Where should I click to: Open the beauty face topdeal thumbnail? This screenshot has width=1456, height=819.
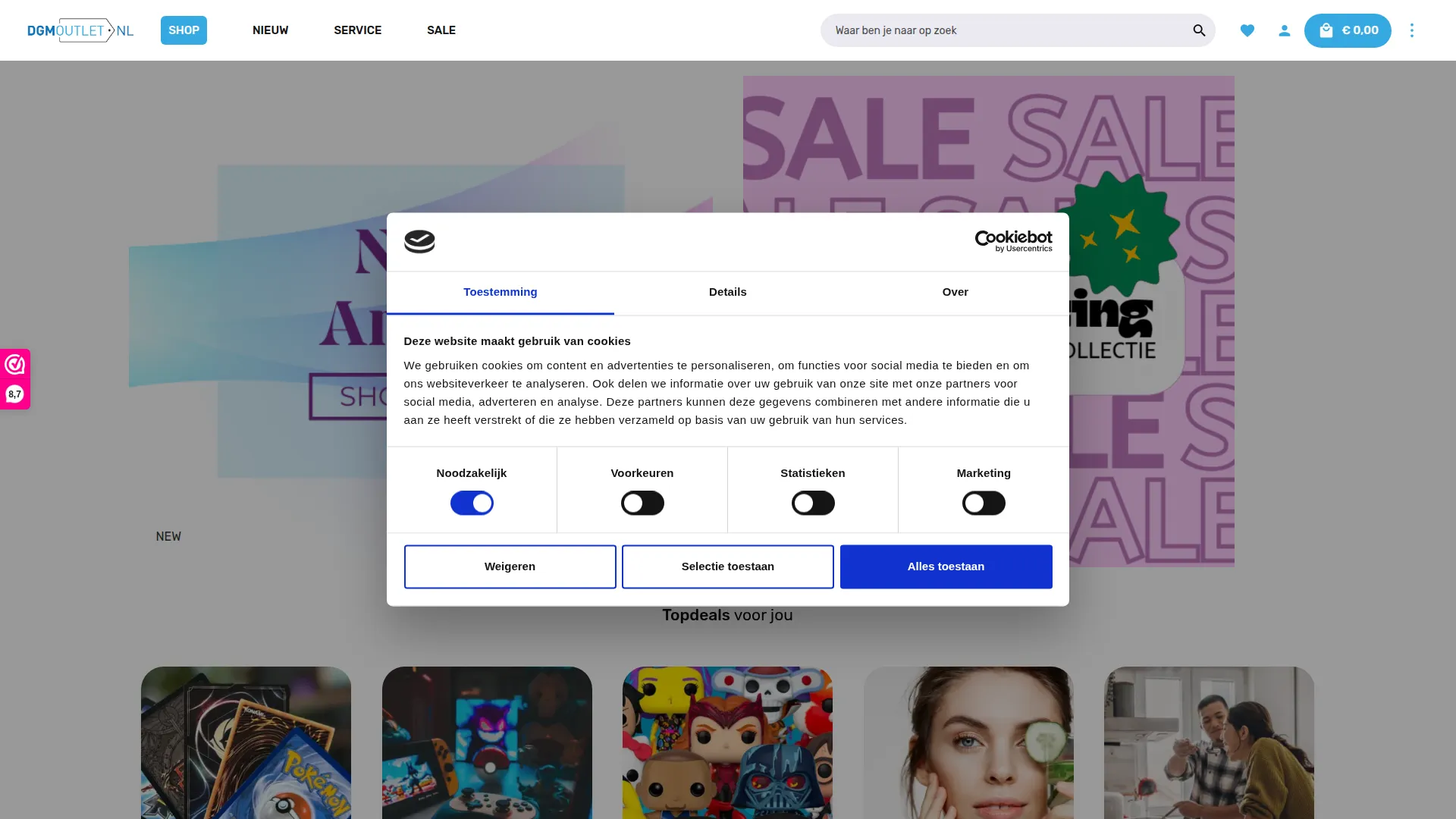[x=968, y=742]
